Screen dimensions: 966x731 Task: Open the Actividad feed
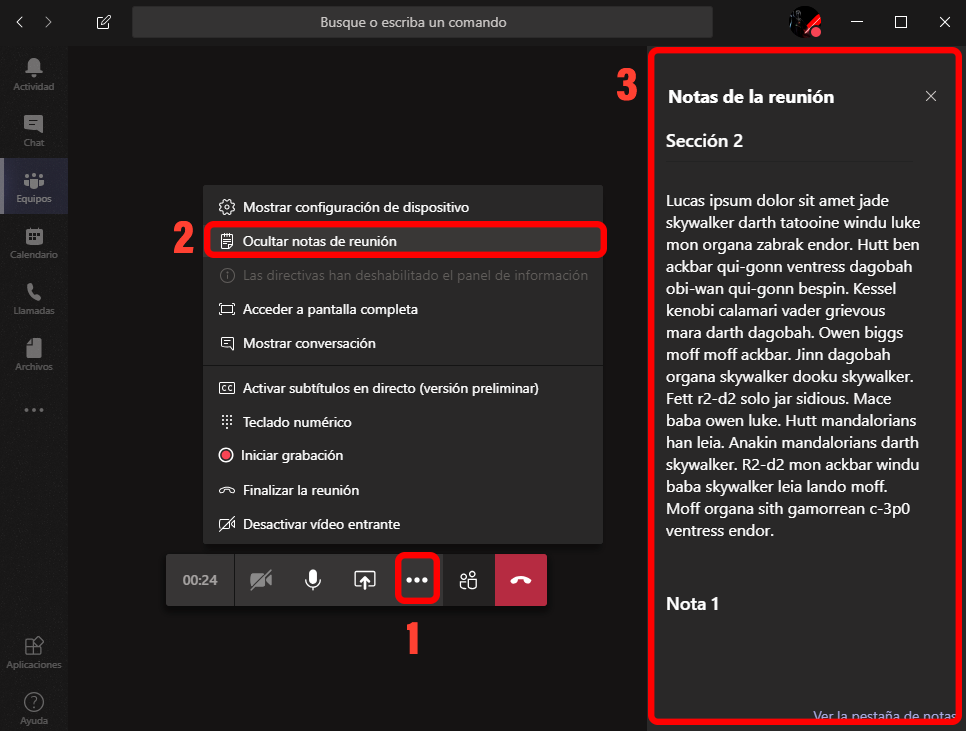34,74
